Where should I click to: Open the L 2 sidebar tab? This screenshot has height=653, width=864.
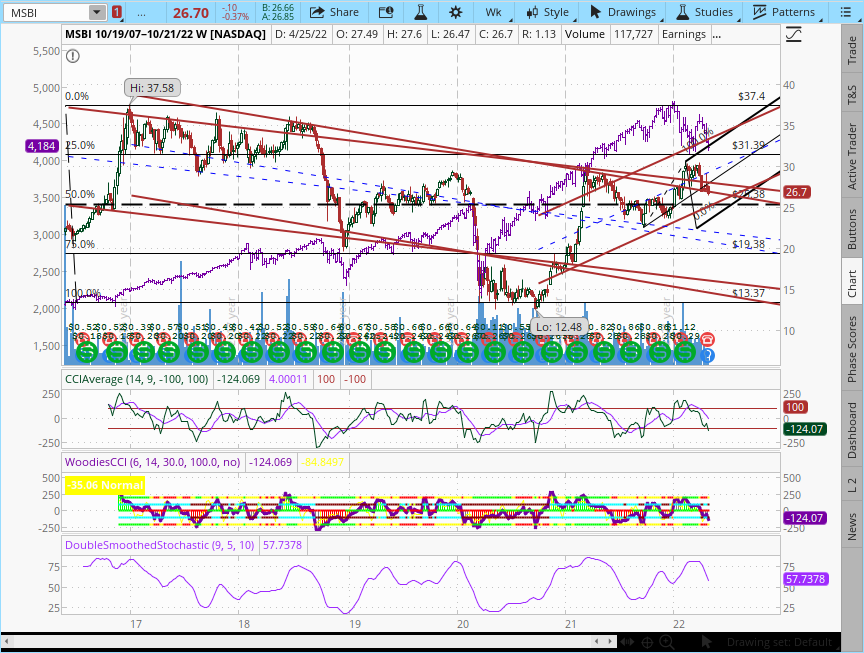[x=852, y=485]
